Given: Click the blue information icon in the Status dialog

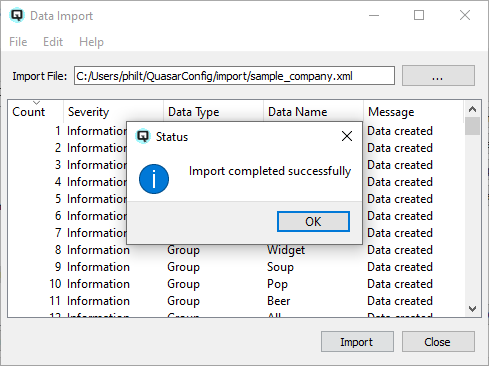Looking at the screenshot, I should [154, 179].
